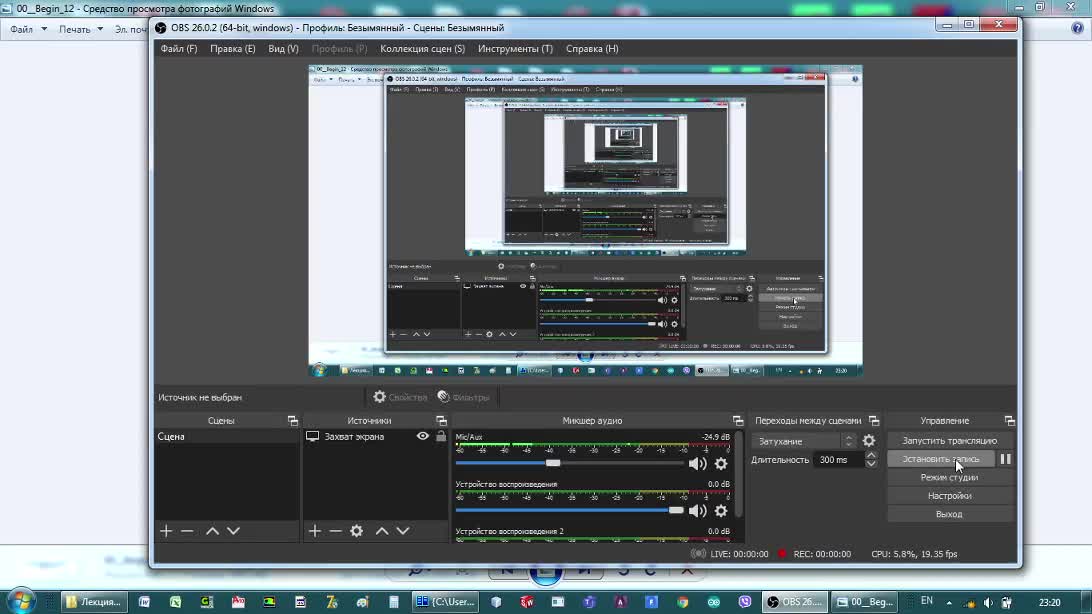Open the Файл dropdown in the photo viewer
The image size is (1092, 614).
coord(29,29)
